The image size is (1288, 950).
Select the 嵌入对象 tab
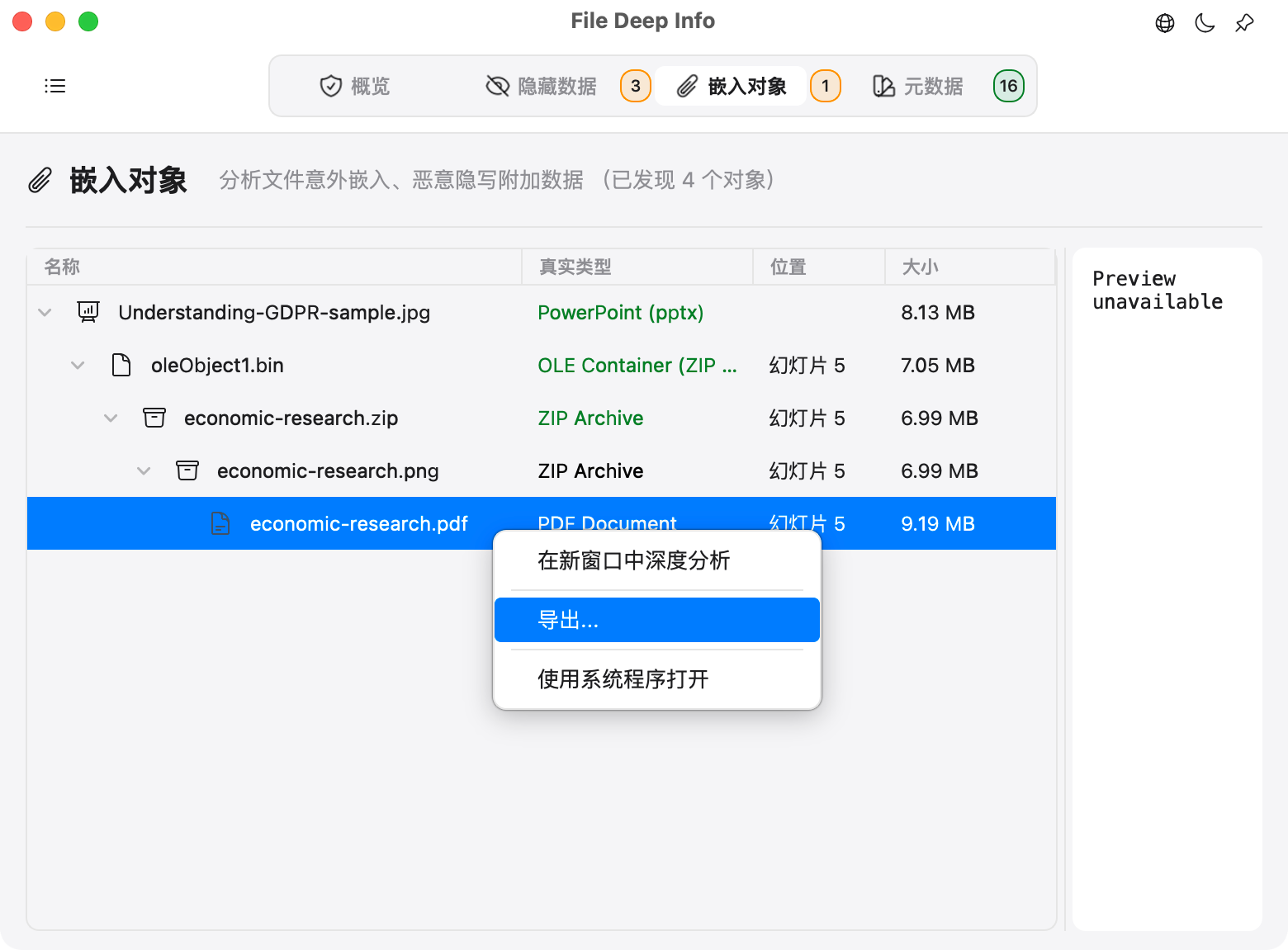pyautogui.click(x=732, y=86)
